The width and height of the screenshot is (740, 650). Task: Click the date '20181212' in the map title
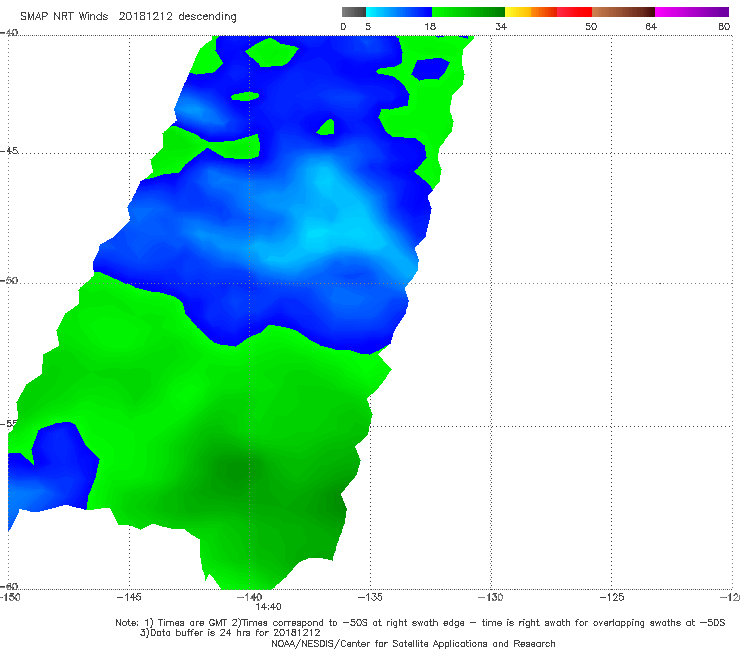(x=145, y=16)
